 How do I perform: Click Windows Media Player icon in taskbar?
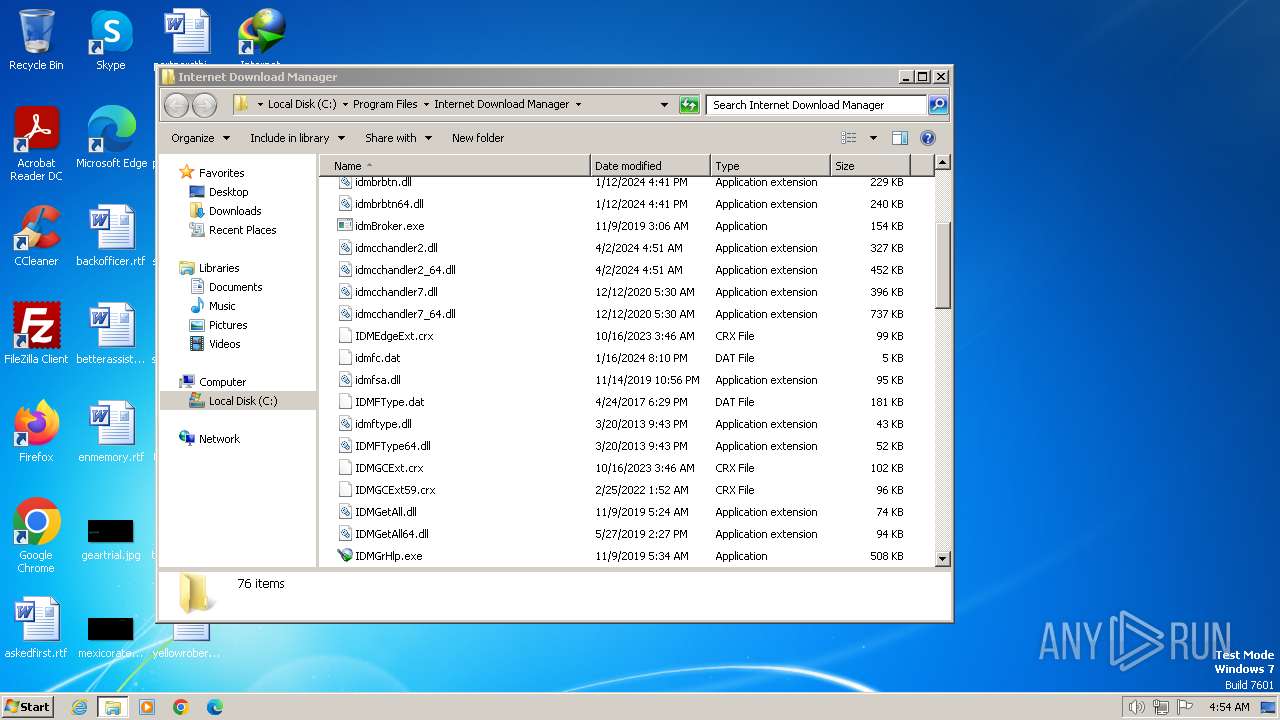147,707
